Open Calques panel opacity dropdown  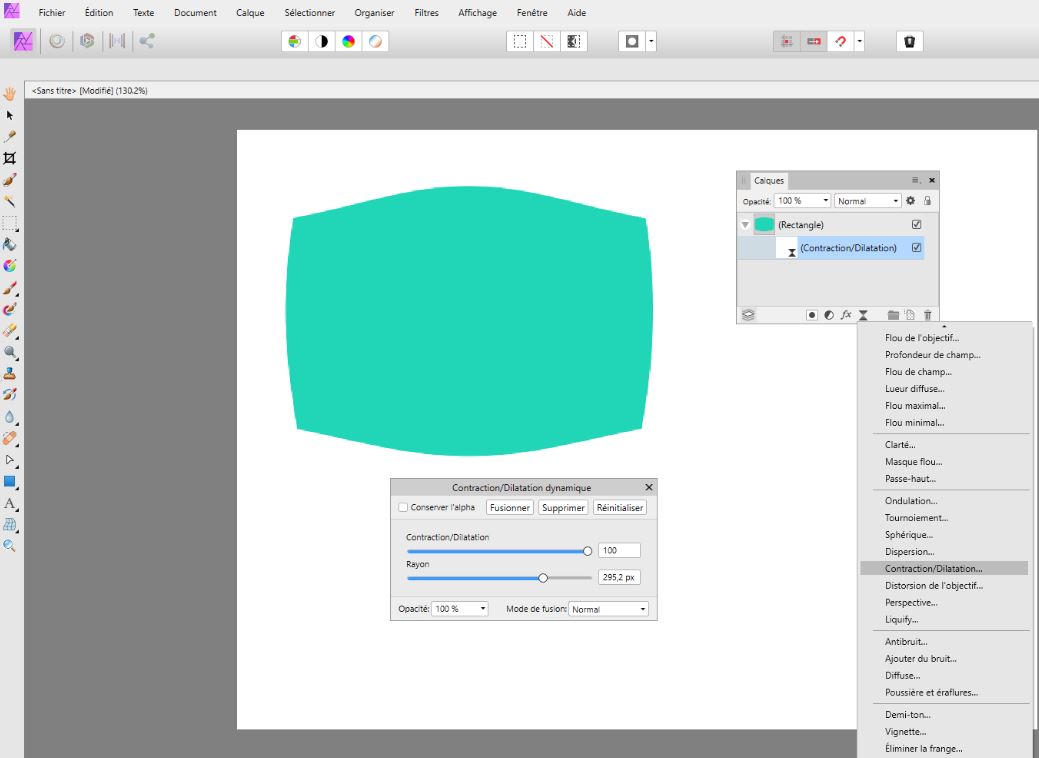tap(826, 201)
